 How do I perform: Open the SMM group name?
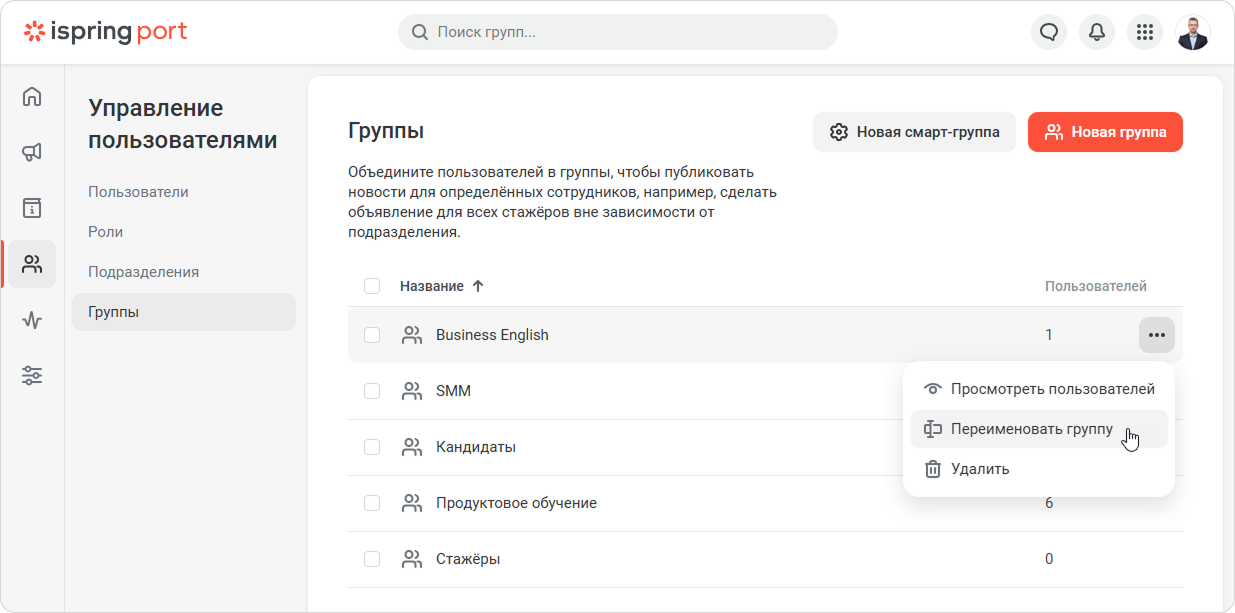453,391
